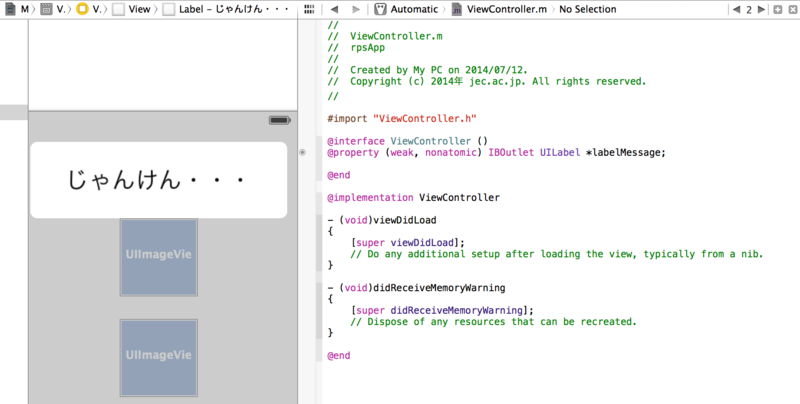Open the No Selection symbol menu
Screen dimensions: 800x404
[x=587, y=9]
